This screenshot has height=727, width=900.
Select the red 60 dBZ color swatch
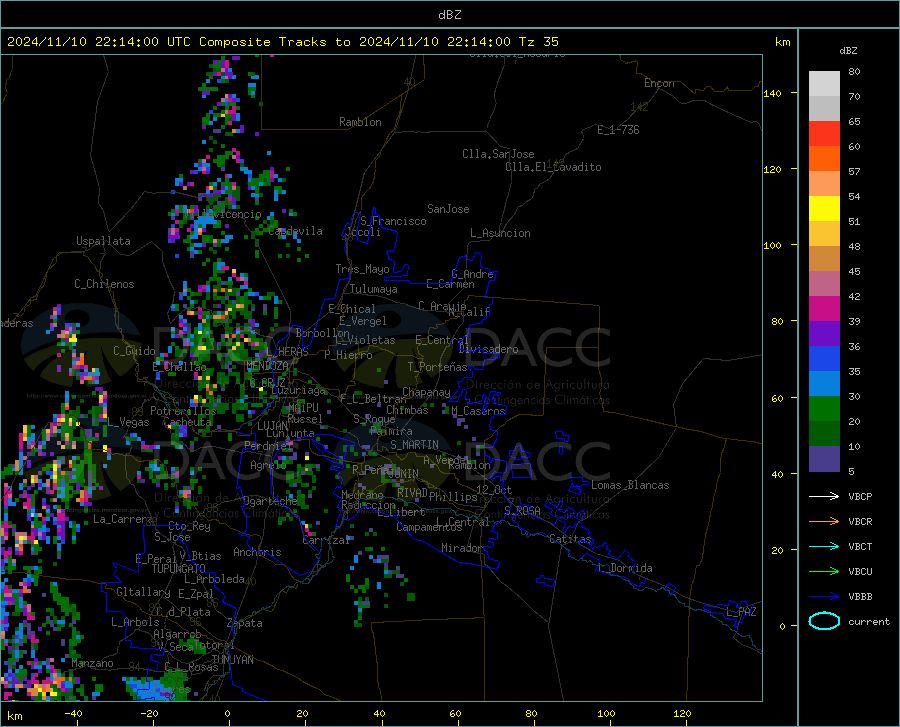tap(824, 134)
